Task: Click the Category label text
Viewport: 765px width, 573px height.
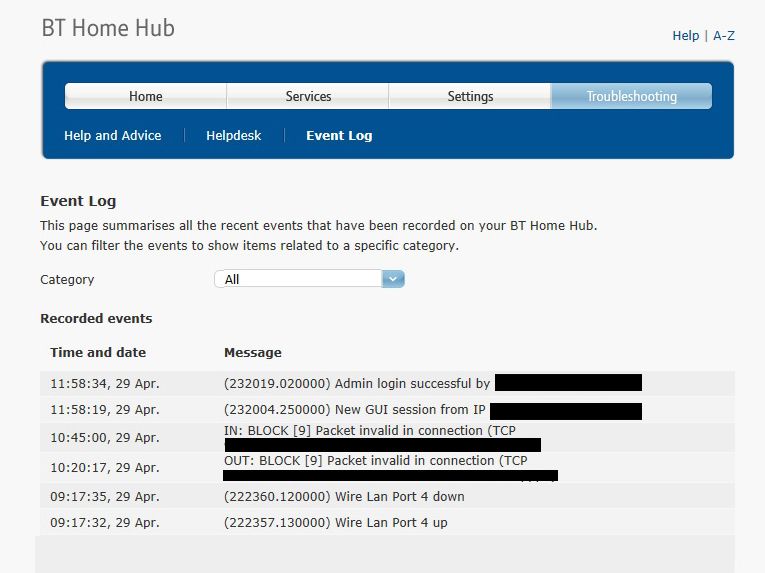Action: click(67, 280)
